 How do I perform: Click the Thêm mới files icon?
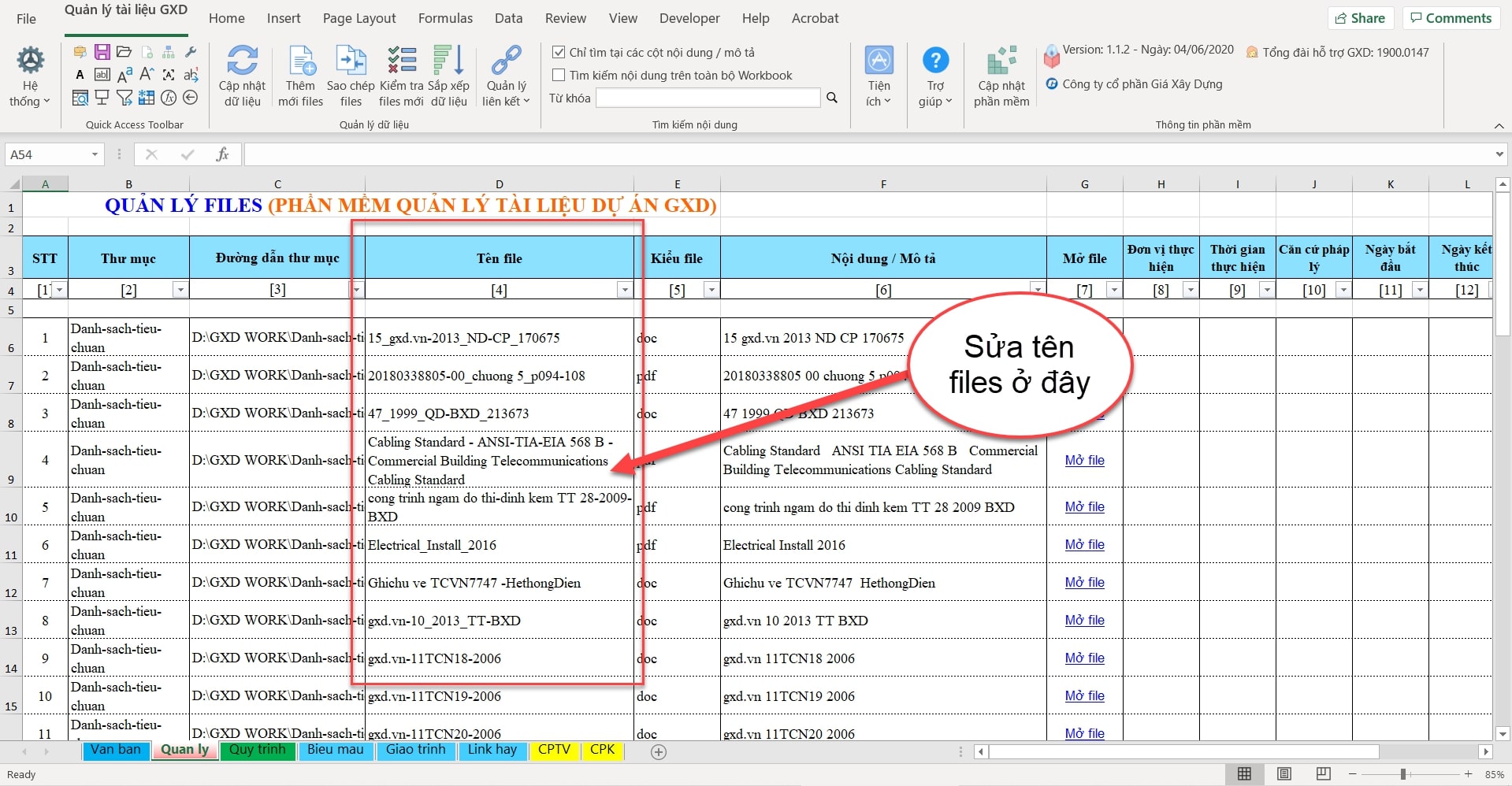click(x=301, y=61)
